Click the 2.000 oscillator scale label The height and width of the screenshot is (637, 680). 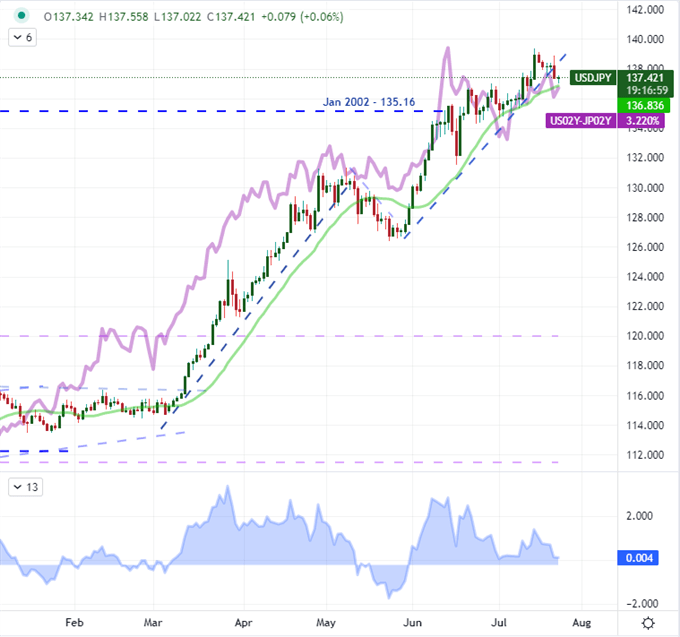click(639, 516)
